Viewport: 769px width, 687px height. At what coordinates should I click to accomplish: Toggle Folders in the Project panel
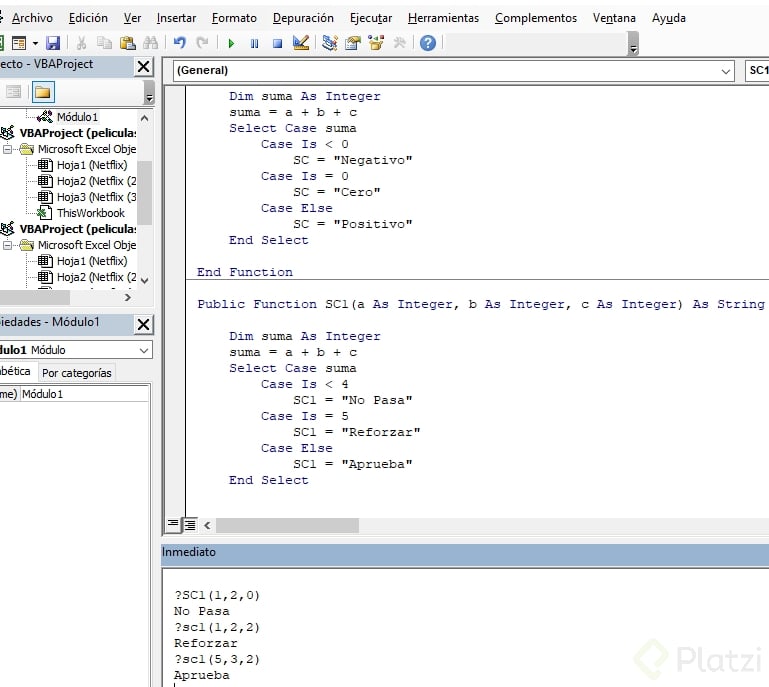click(43, 92)
